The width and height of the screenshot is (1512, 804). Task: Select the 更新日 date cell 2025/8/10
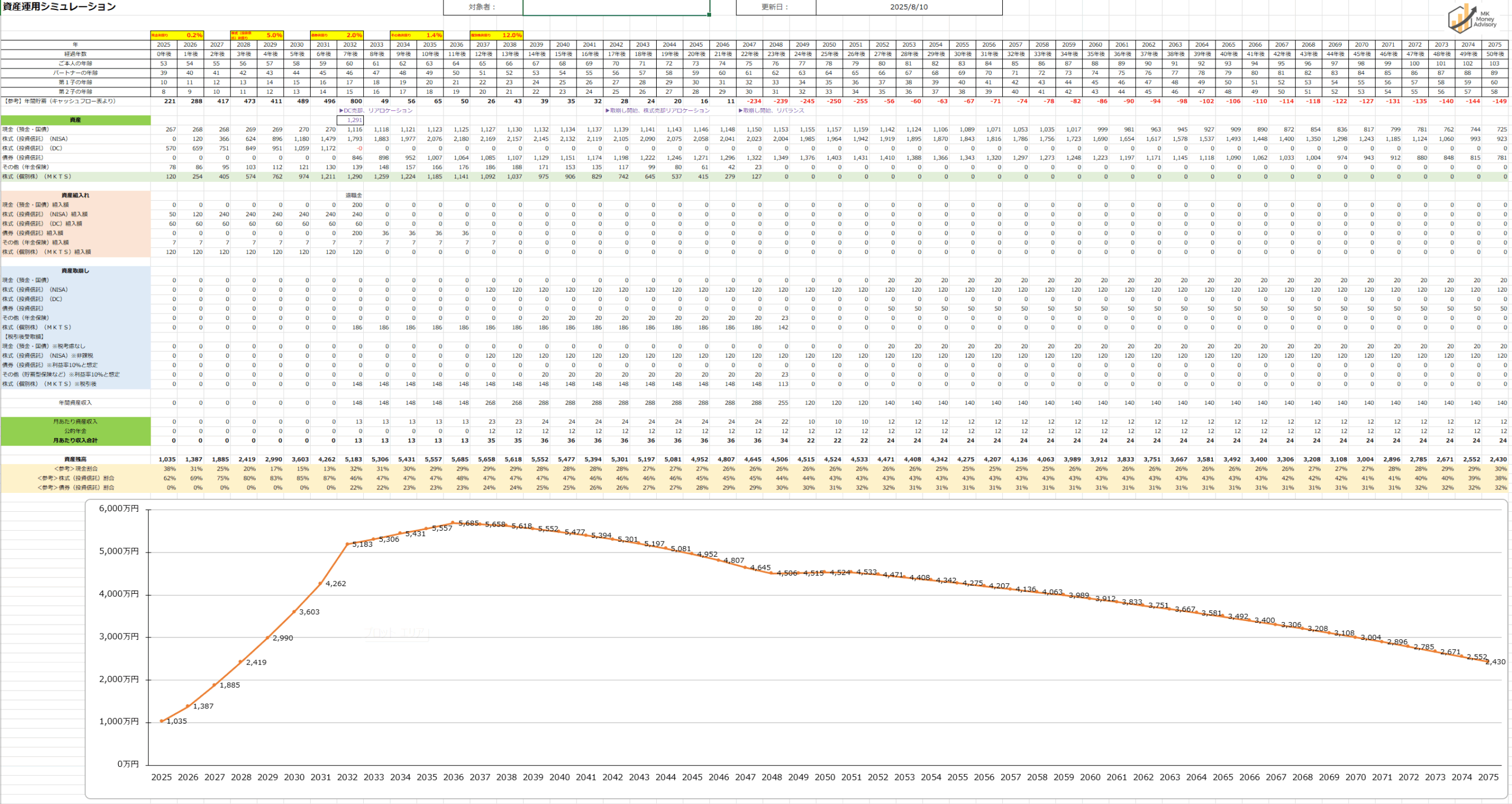tap(908, 7)
